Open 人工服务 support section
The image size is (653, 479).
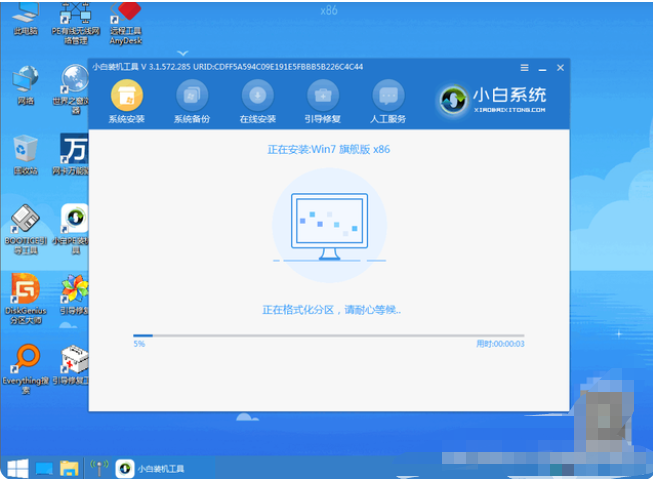(x=389, y=97)
